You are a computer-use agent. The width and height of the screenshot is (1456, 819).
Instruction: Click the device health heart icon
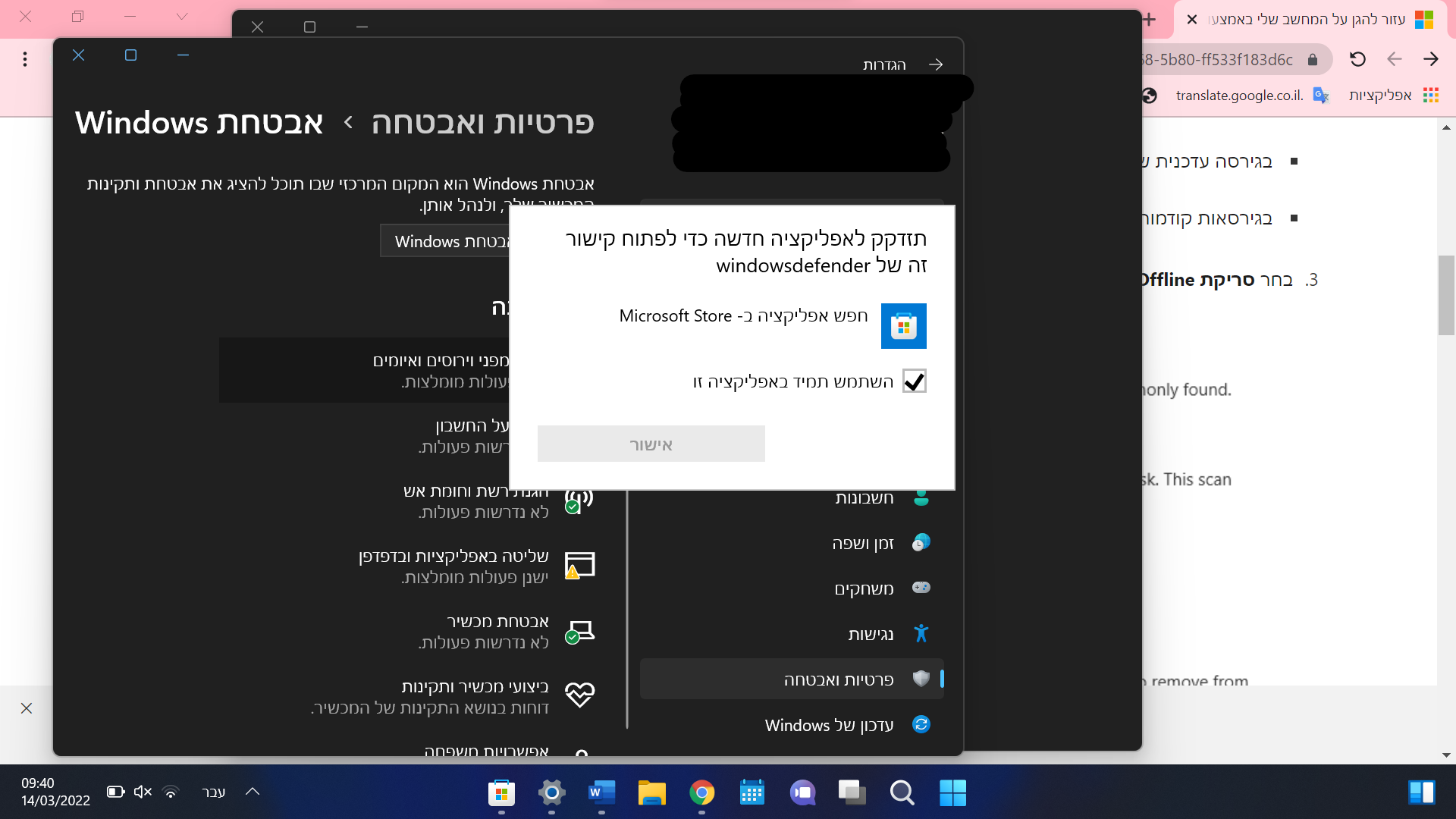(579, 694)
